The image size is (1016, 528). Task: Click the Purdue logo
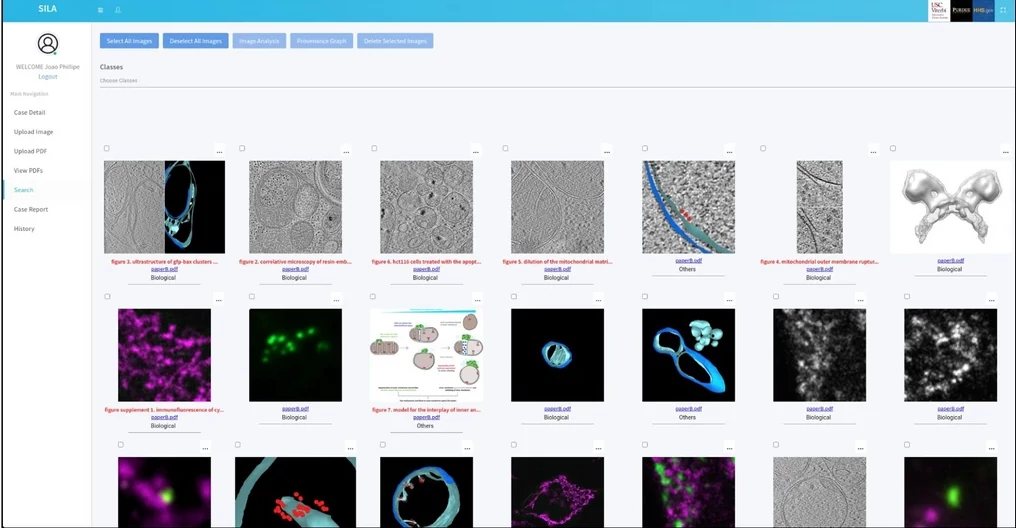[x=961, y=10]
